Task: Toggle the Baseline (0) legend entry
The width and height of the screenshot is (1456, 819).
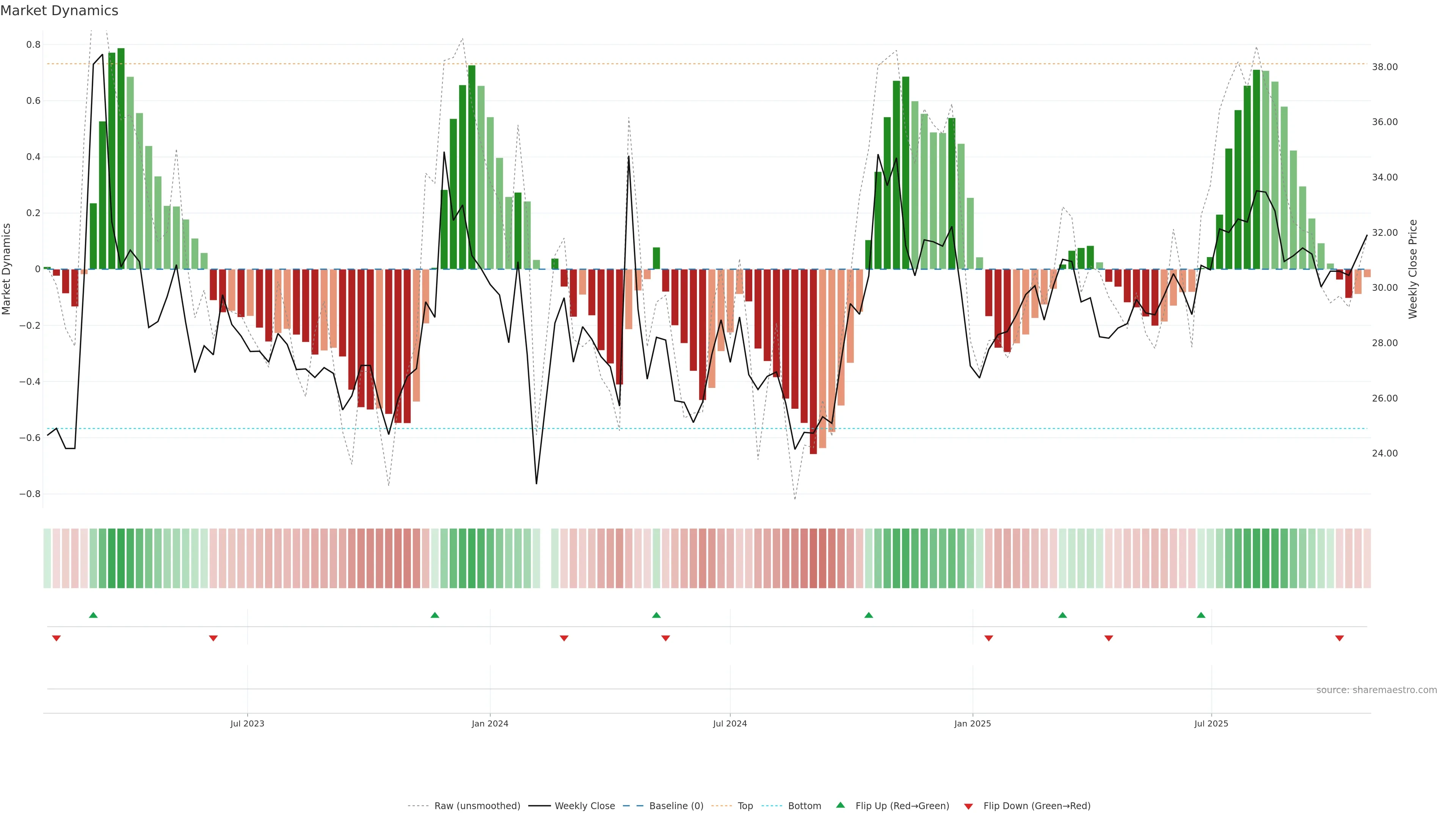Action: [x=676, y=806]
